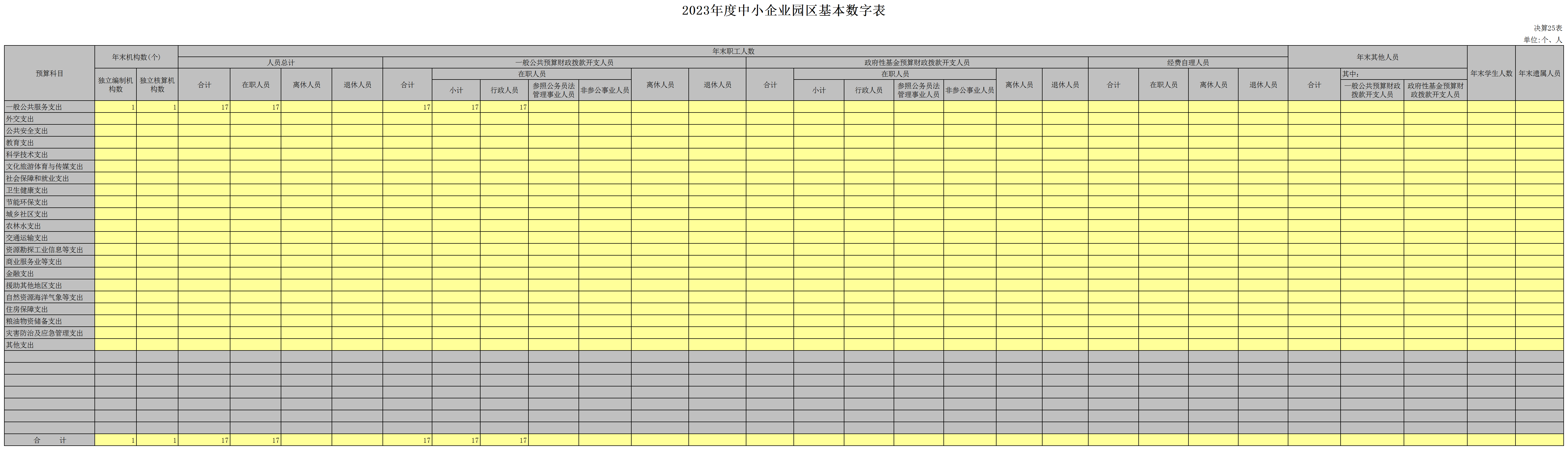Screen dimensions: 1568x450
Task: Select the "独立编制机构数" column header
Action: click(116, 85)
